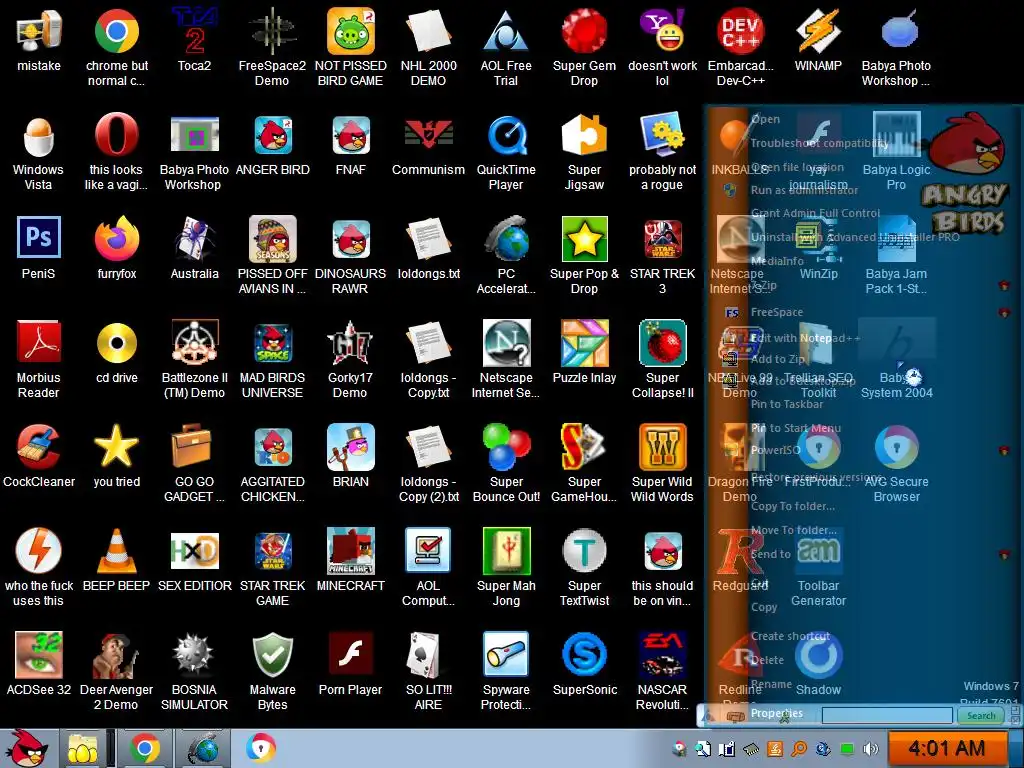Viewport: 1024px width, 768px height.
Task: Click the BRIAN slingshot bird icon
Action: tap(351, 447)
